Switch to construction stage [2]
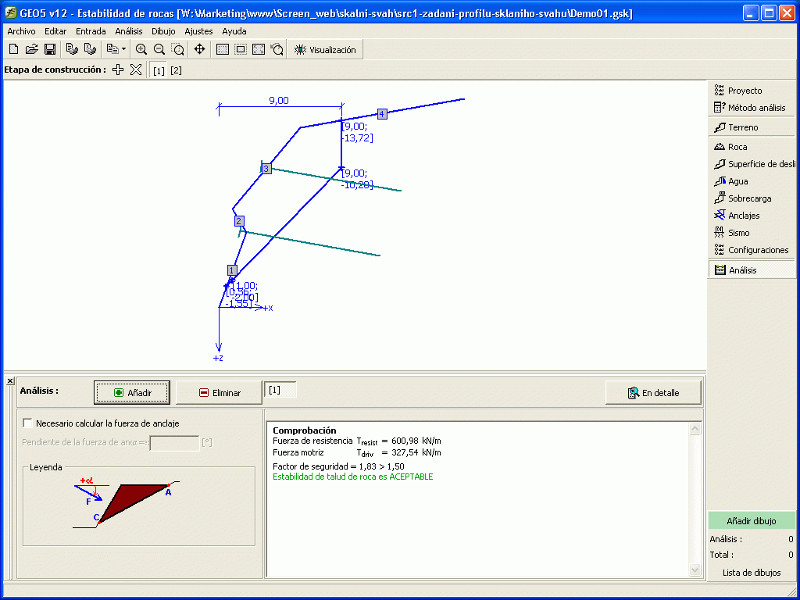This screenshot has height=600, width=800. [x=176, y=70]
